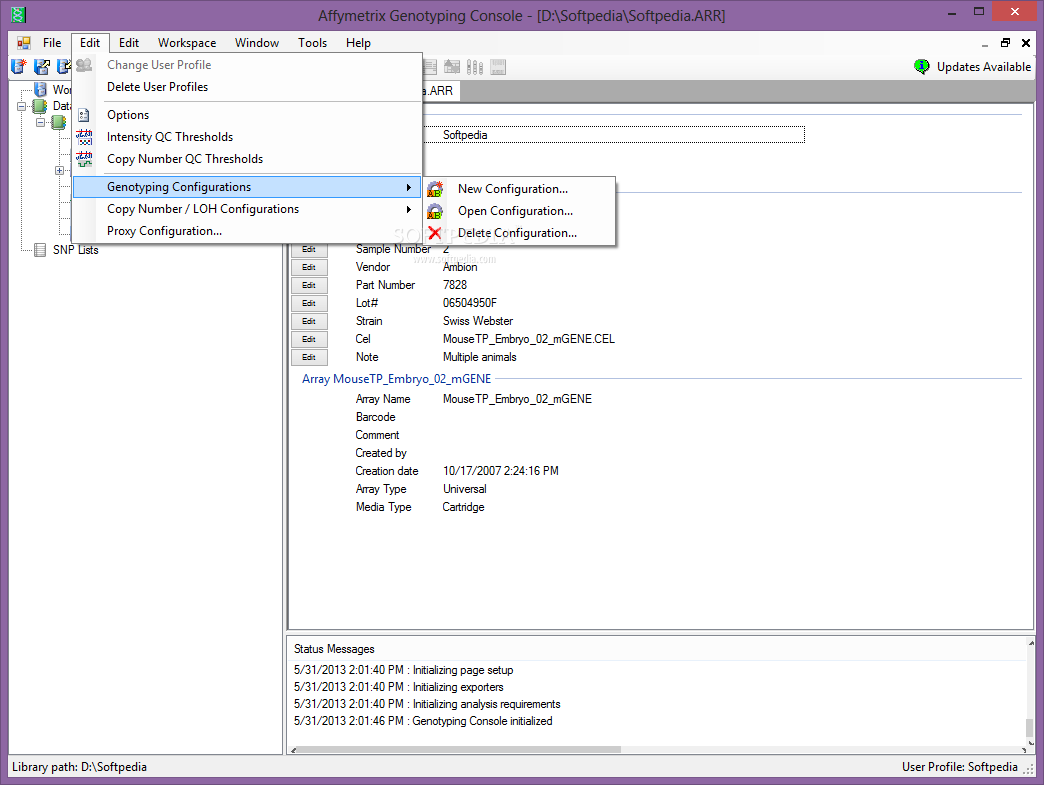Click Edit button for Vendor

[x=309, y=267]
